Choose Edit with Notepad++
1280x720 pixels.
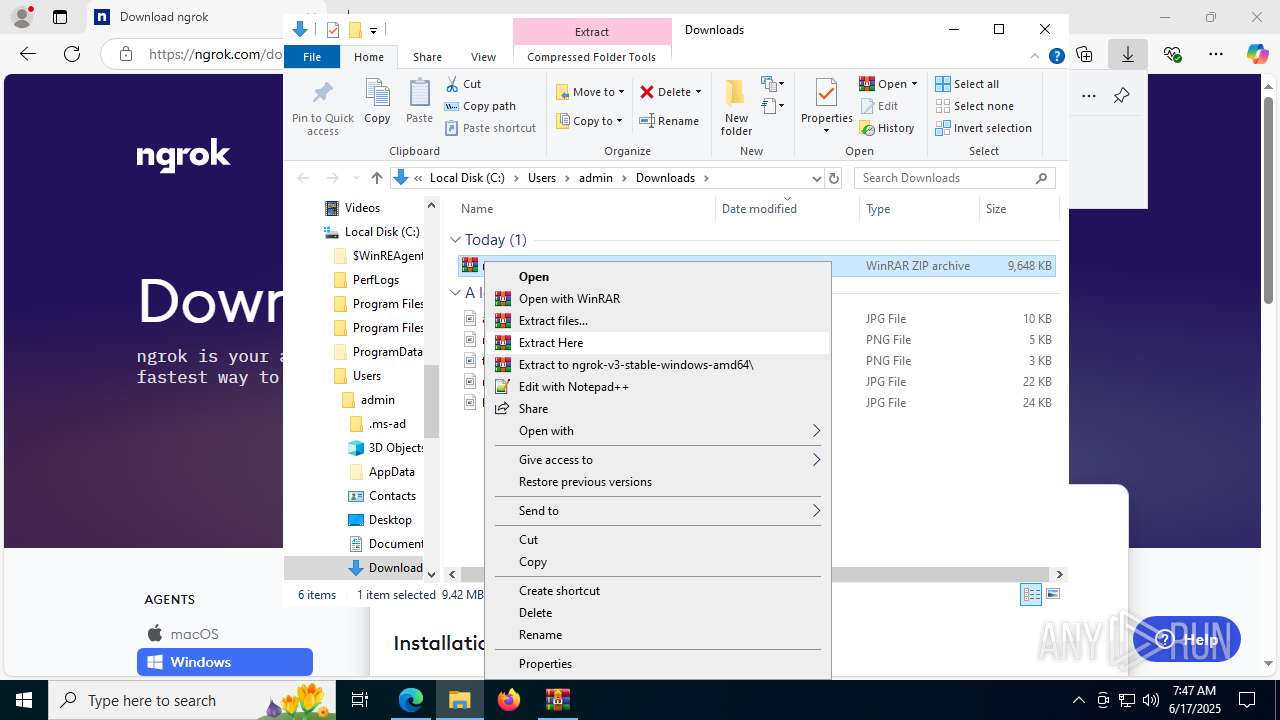657,387
